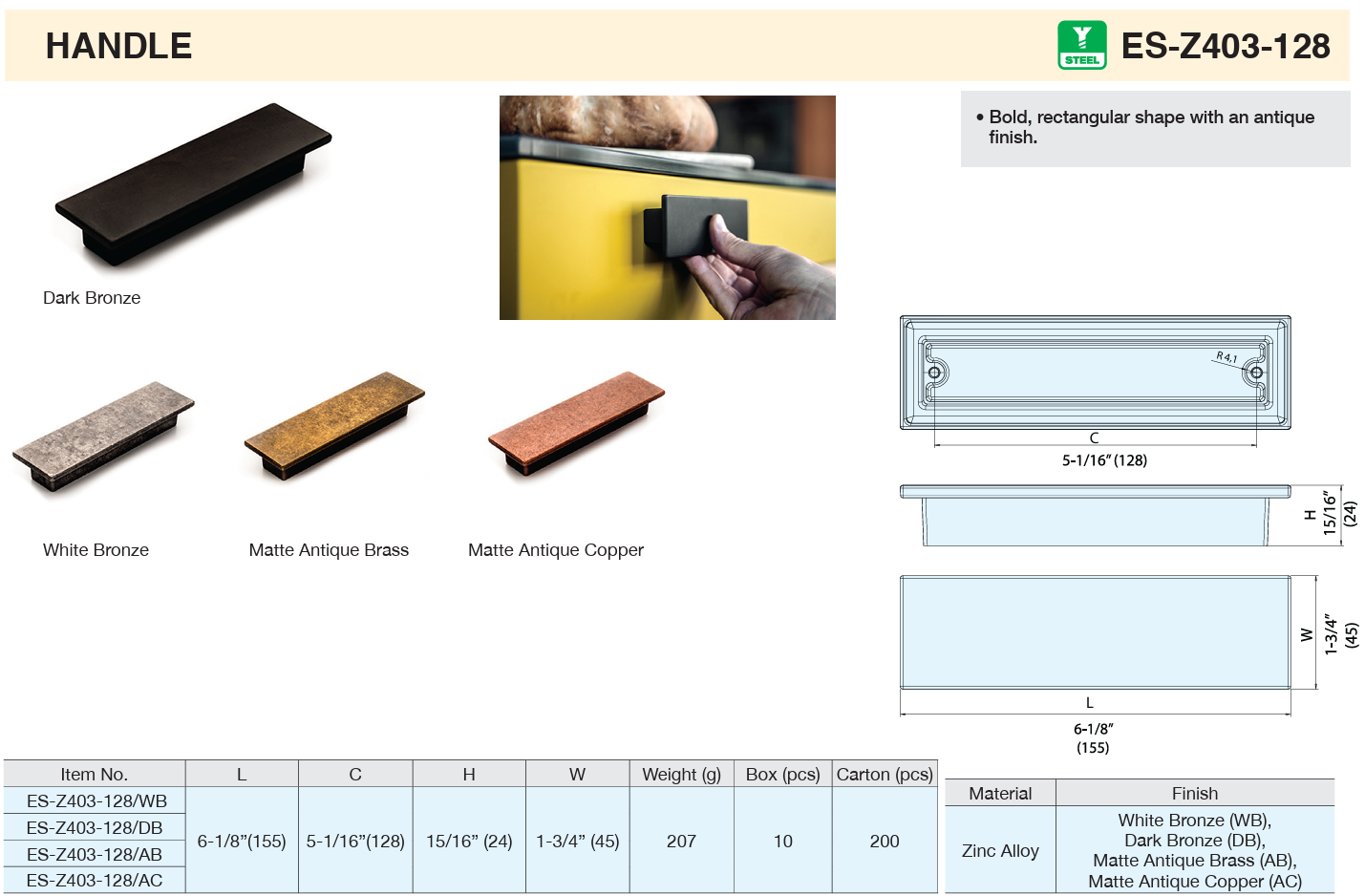
Task: Select the Dark Bronze handle image
Action: tap(193, 184)
